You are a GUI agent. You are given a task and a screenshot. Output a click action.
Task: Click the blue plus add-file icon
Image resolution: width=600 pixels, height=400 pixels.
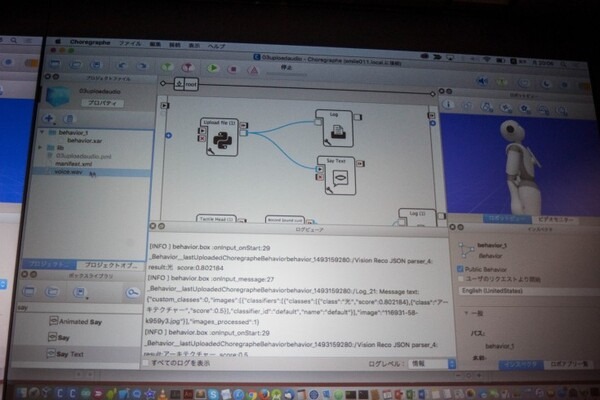click(51, 119)
